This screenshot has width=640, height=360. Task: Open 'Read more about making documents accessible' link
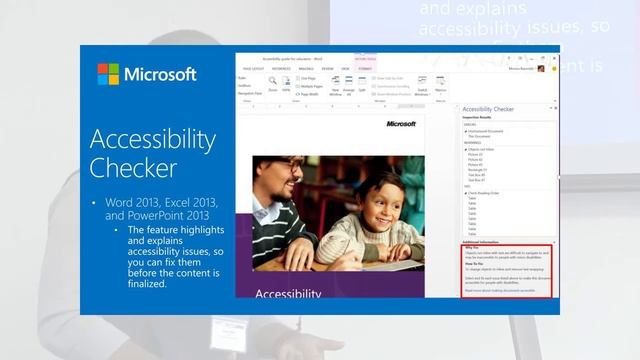tap(500, 291)
